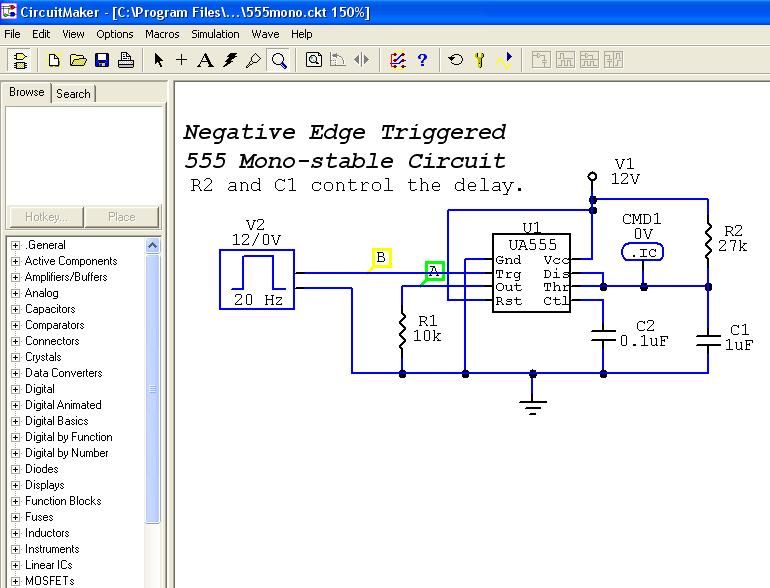This screenshot has height=588, width=770.
Task: Click third grayed analysis window icon
Action: tap(589, 60)
